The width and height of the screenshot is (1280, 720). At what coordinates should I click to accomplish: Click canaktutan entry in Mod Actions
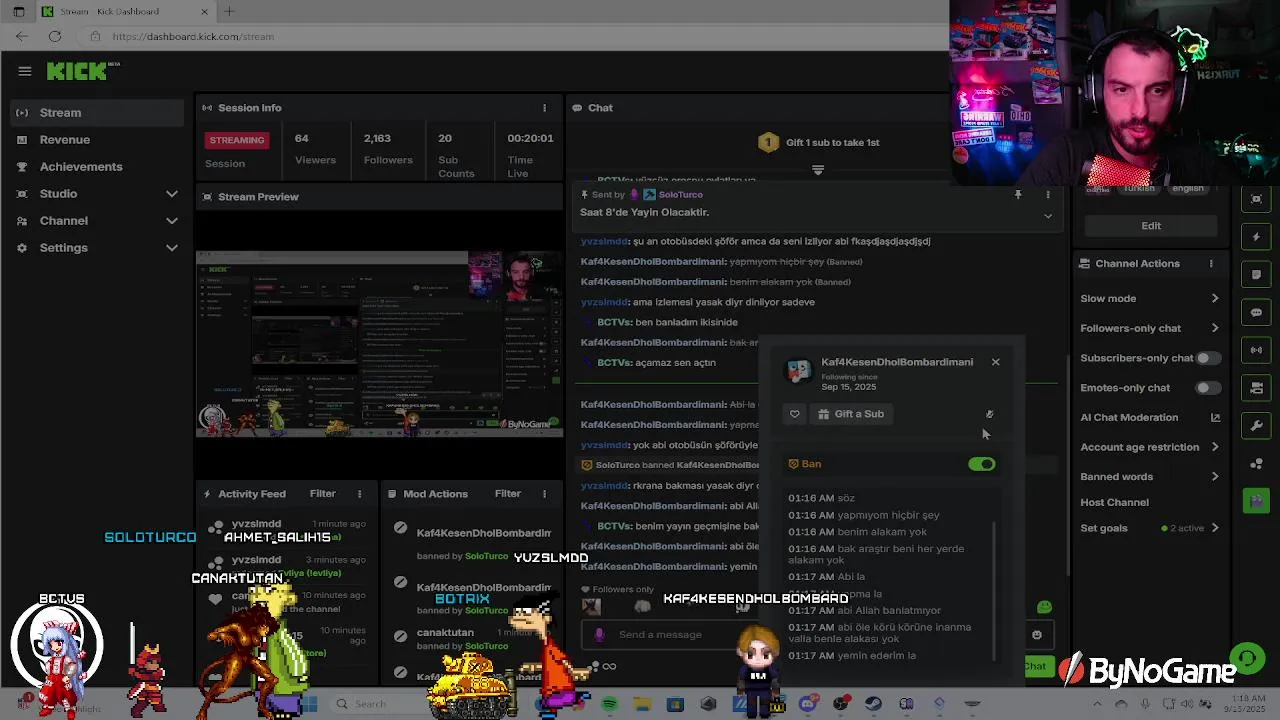coord(445,633)
